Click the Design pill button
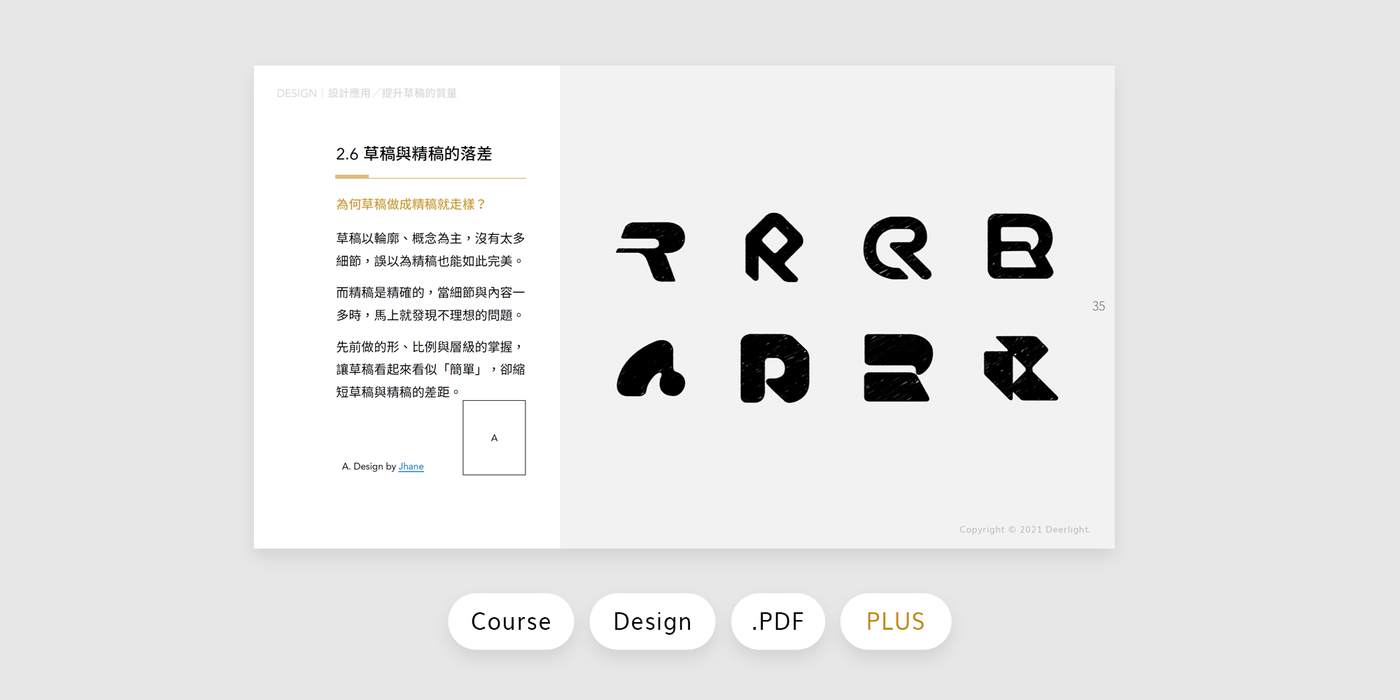This screenshot has width=1400, height=700. click(x=652, y=621)
